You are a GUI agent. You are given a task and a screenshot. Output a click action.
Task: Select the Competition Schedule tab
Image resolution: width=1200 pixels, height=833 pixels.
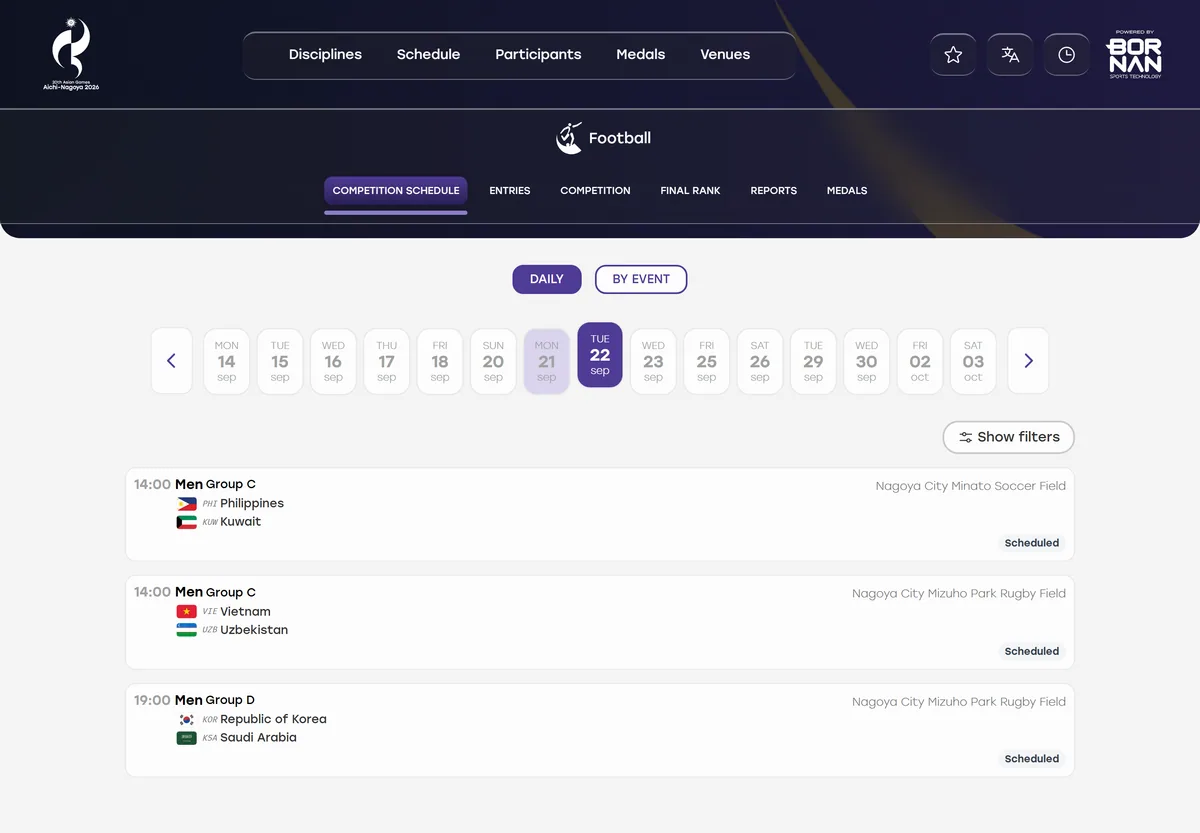click(396, 191)
